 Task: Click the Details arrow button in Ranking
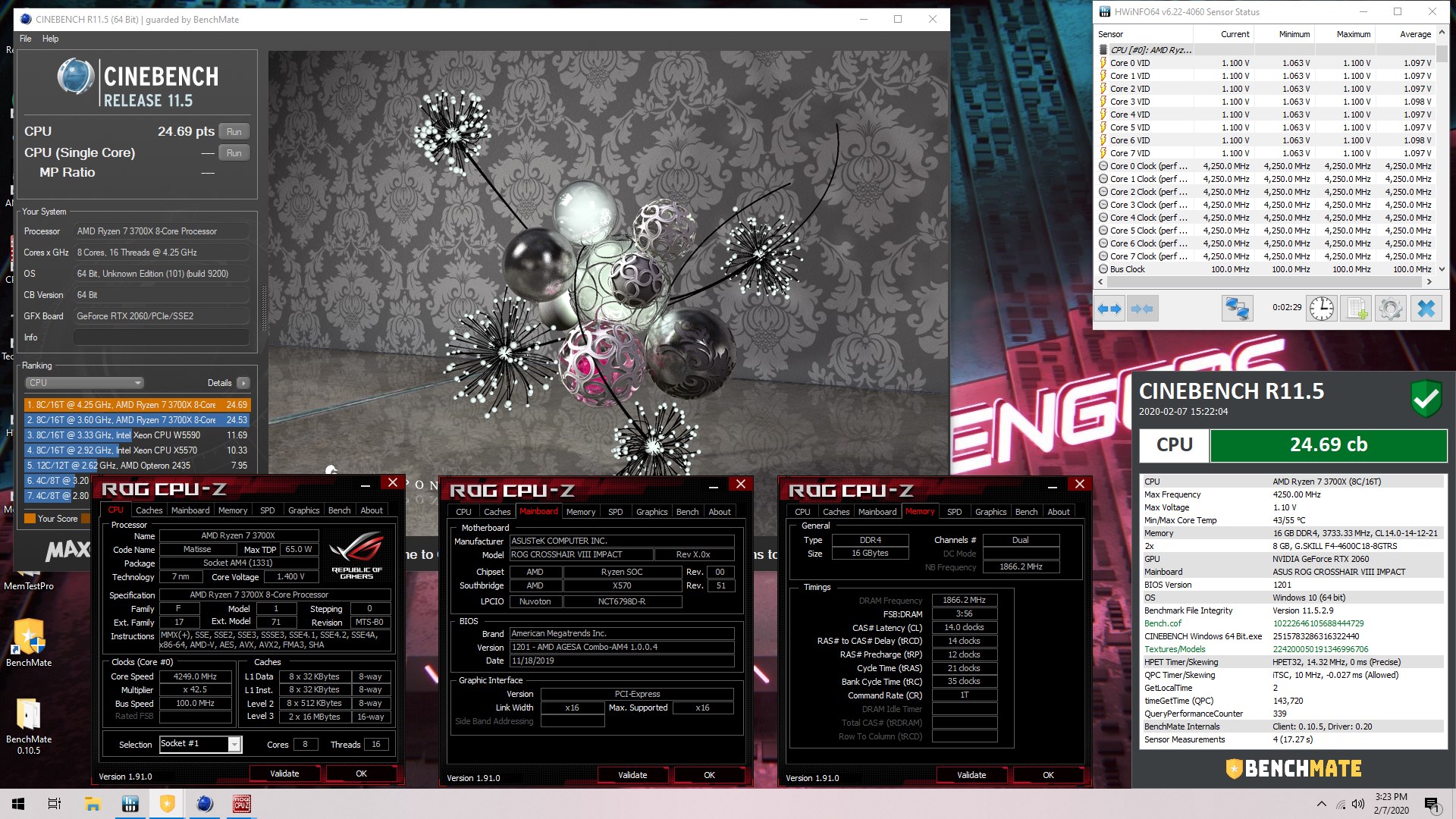[x=243, y=383]
